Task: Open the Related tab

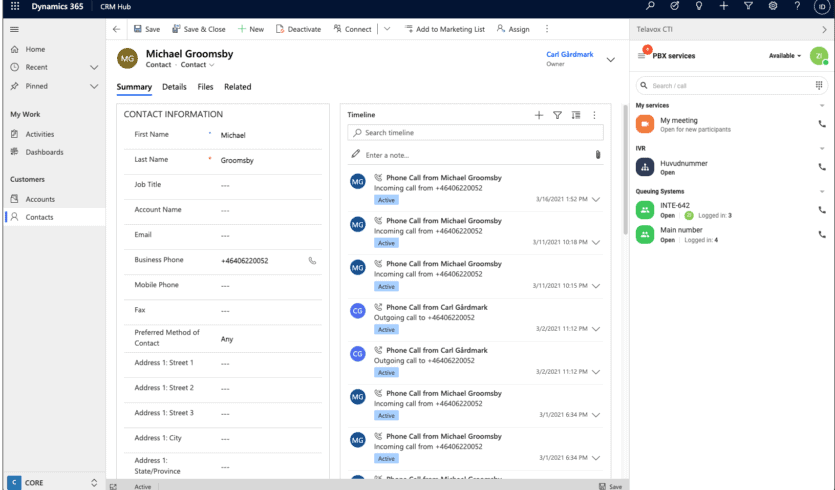Action: click(x=238, y=87)
